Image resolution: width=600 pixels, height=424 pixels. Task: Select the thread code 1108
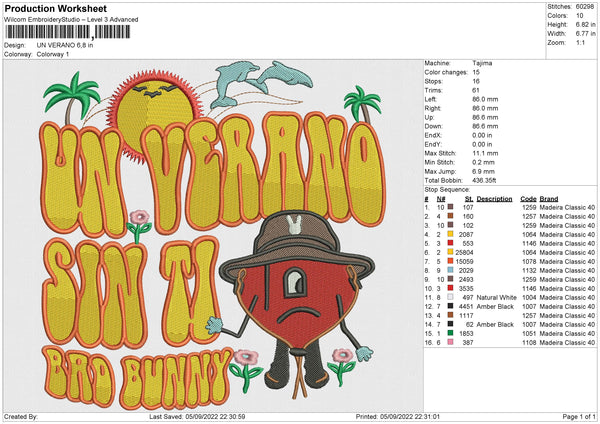point(529,342)
